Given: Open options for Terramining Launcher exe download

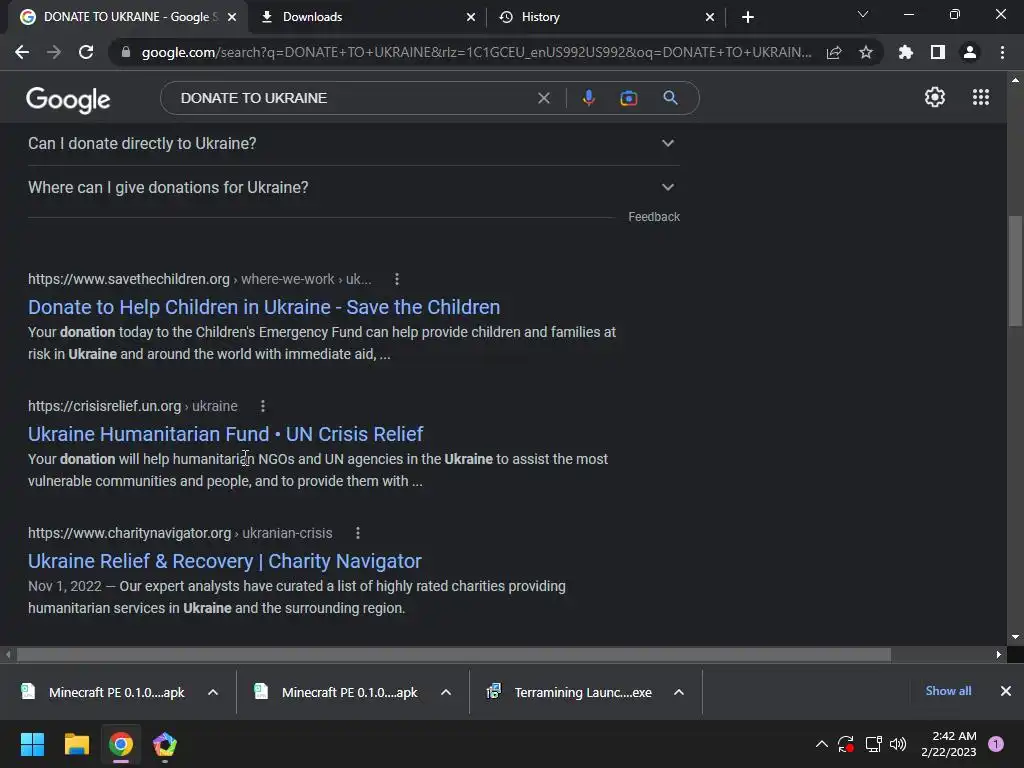Looking at the screenshot, I should point(679,692).
